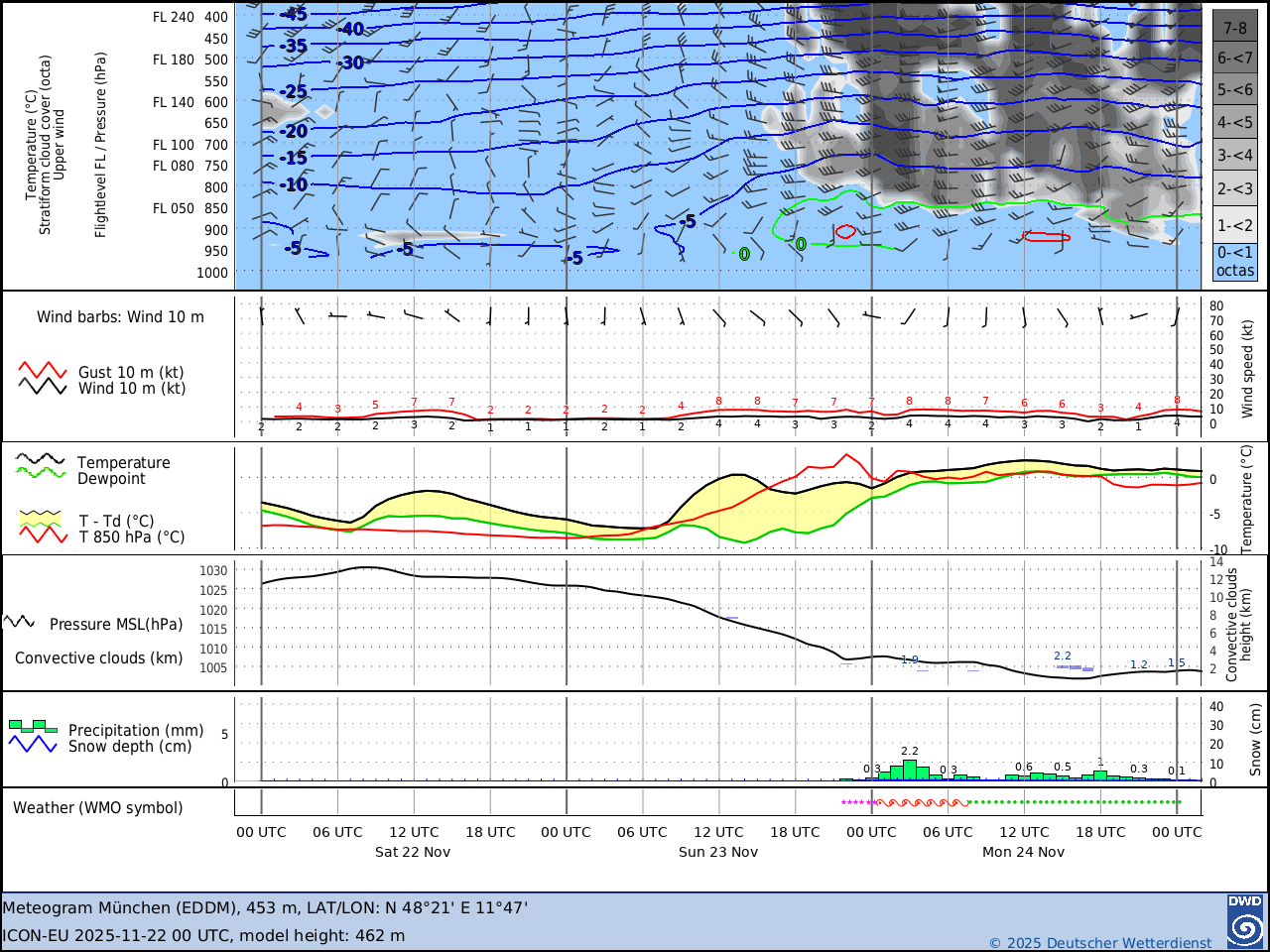Click the red T 850 hPa legend line
The width and height of the screenshot is (1270, 952).
point(43,535)
